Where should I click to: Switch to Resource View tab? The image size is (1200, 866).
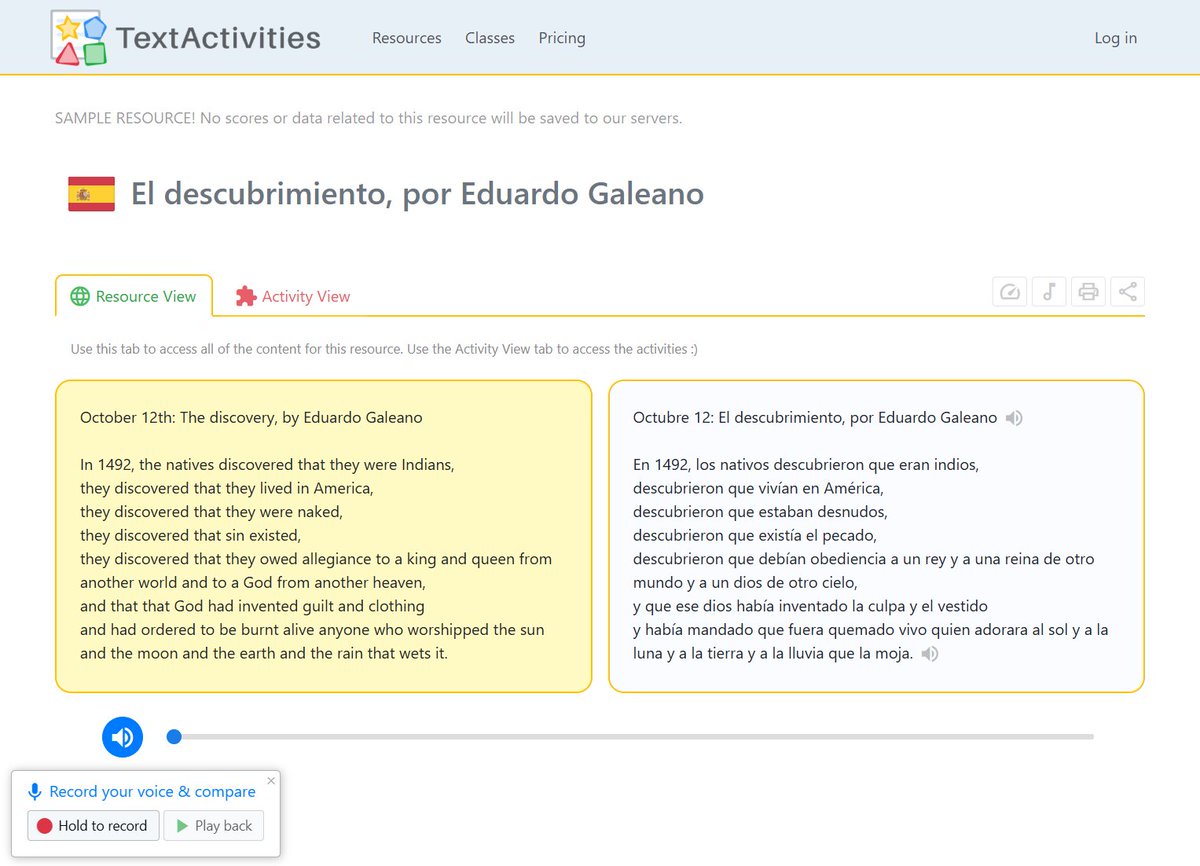(134, 296)
